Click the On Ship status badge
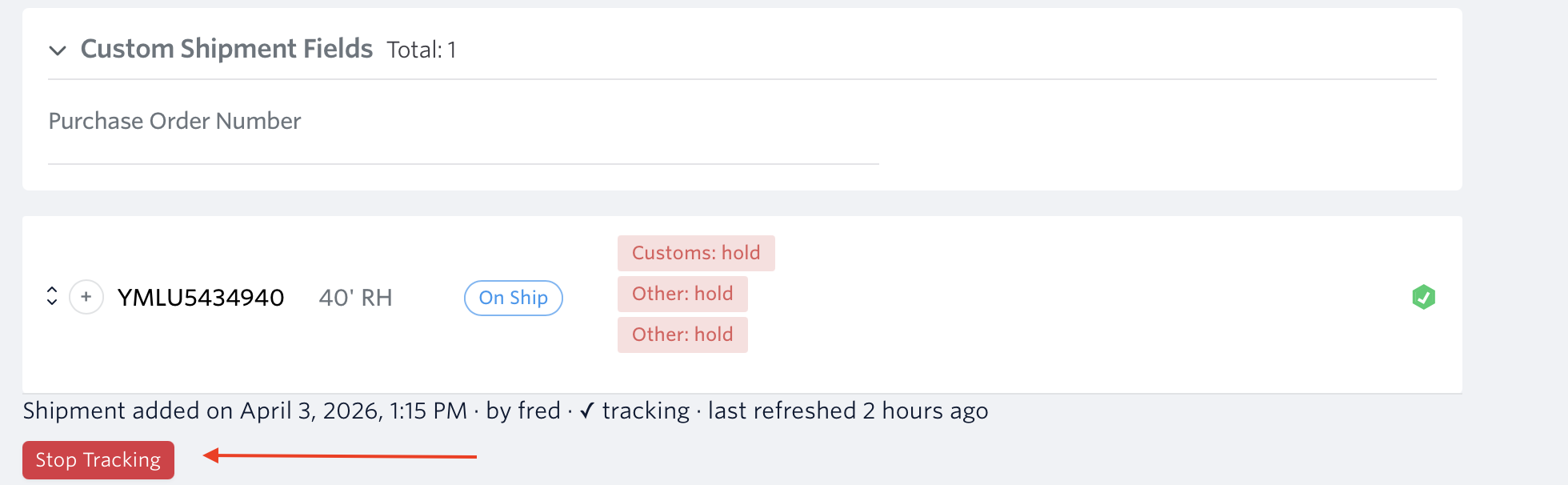Image resolution: width=1568 pixels, height=485 pixels. click(513, 298)
